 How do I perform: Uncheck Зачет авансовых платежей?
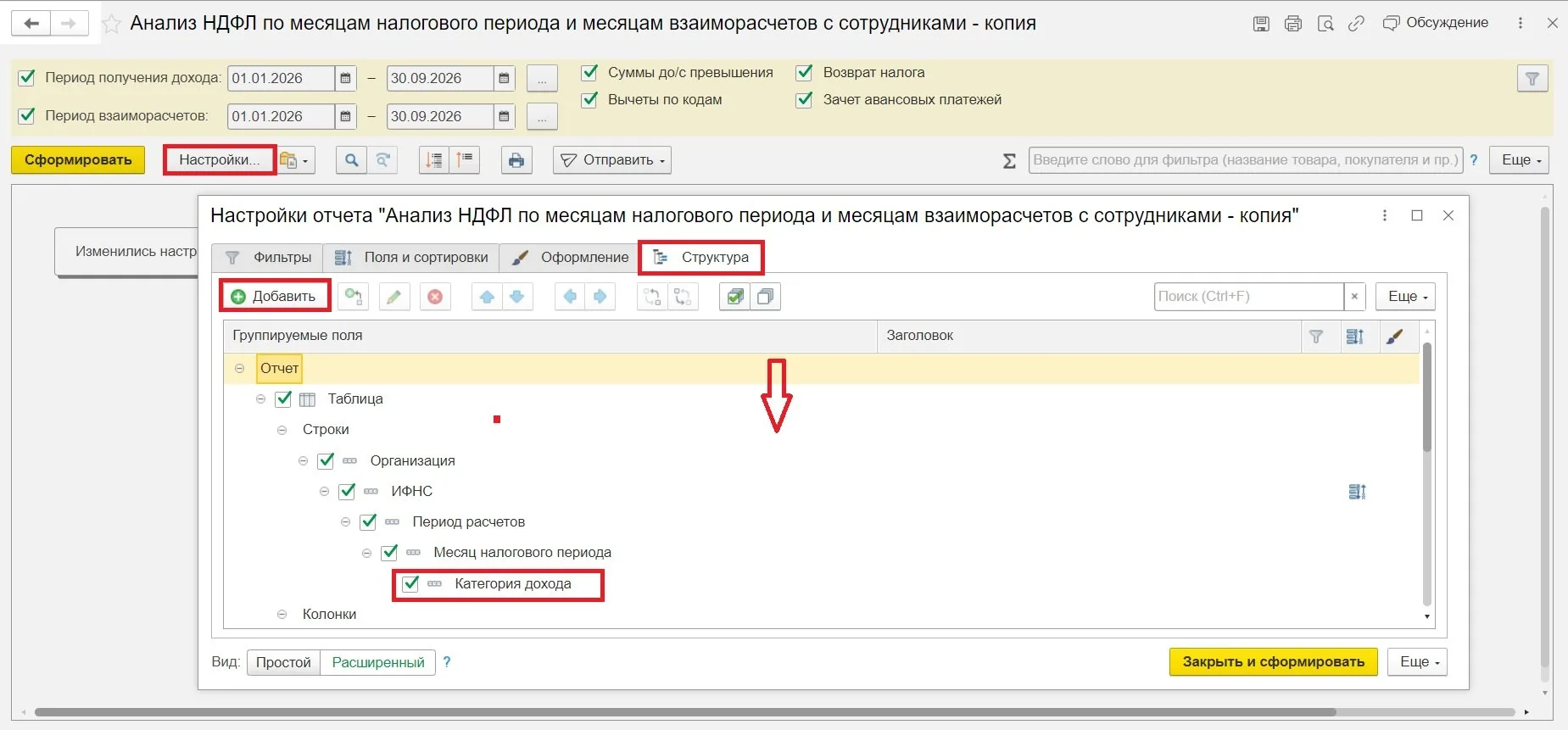pos(805,99)
